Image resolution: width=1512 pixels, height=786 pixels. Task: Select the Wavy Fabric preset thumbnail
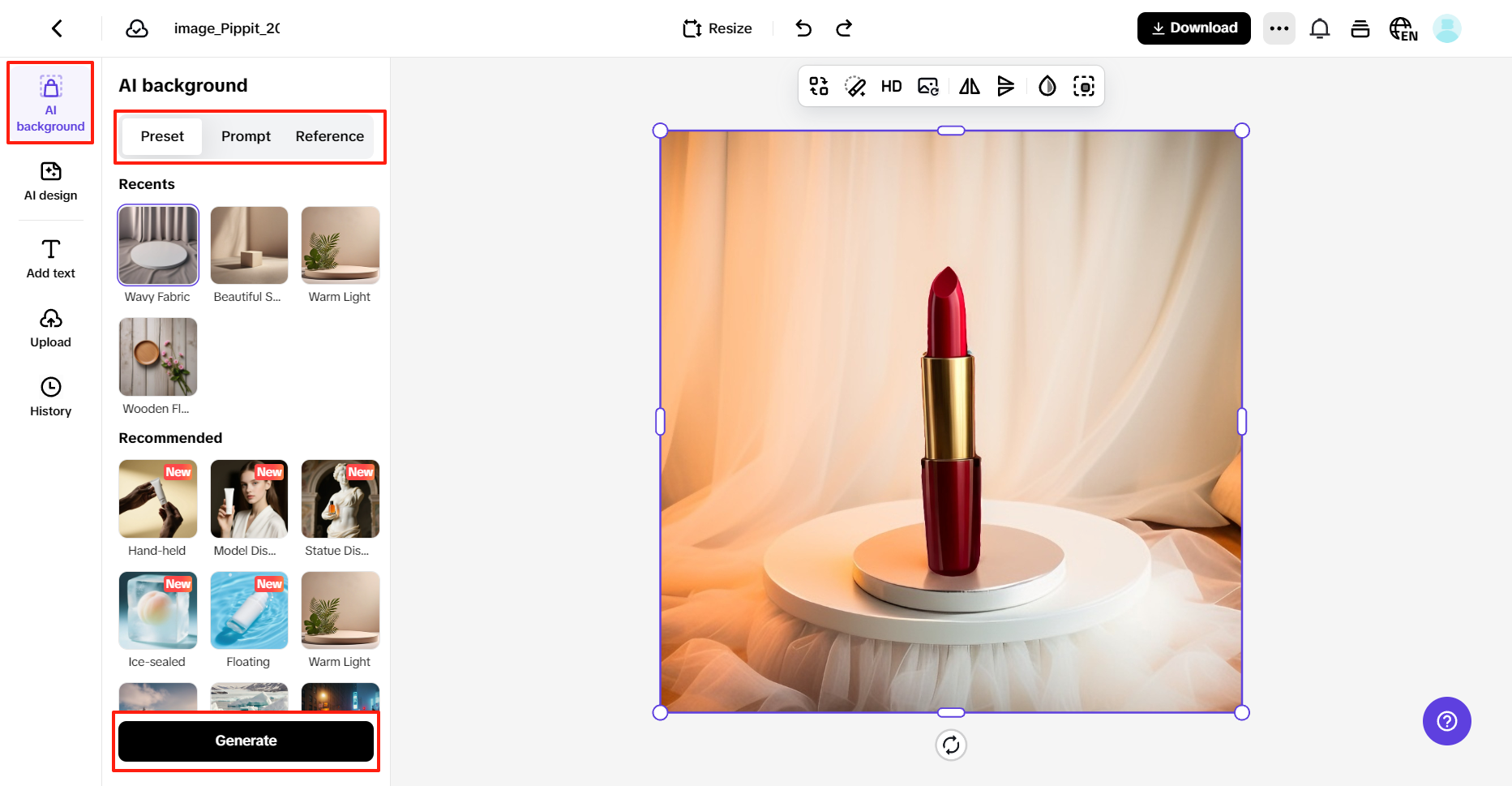[157, 245]
